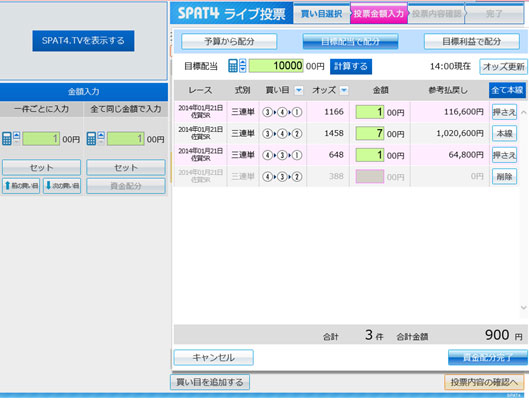Open the 買い目 column sort dropdown

coord(299,90)
